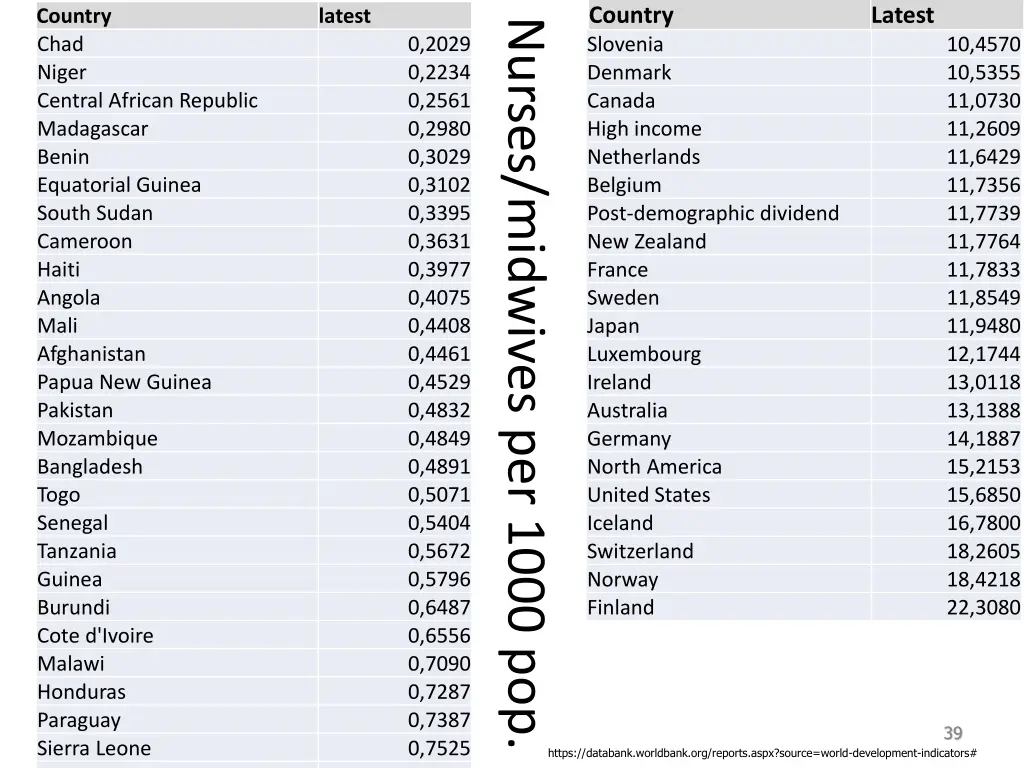
Task: Open the databank.worldbank.org source link
Action: pos(762,753)
